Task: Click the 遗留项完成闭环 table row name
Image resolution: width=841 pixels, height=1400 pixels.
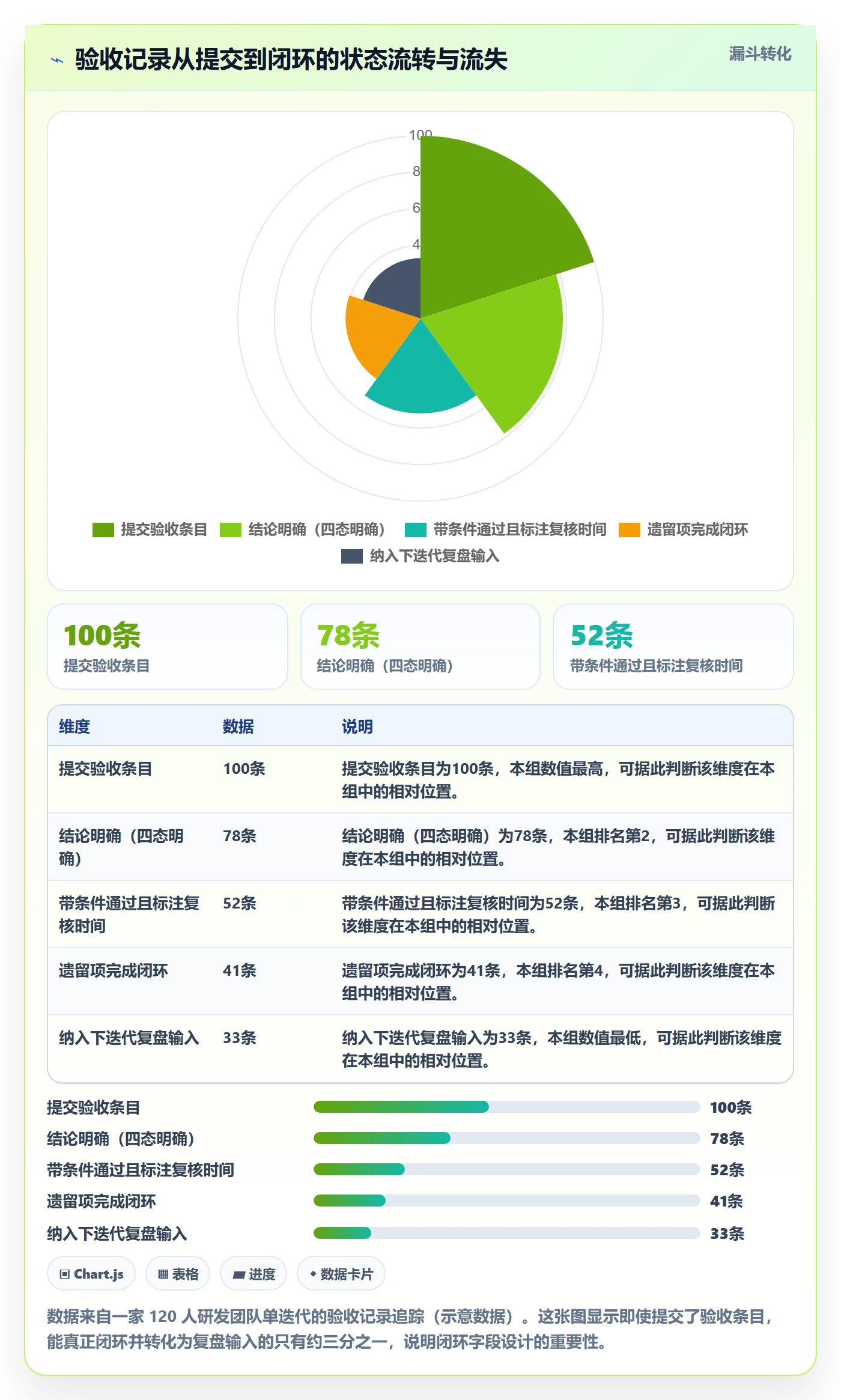Action: click(114, 970)
